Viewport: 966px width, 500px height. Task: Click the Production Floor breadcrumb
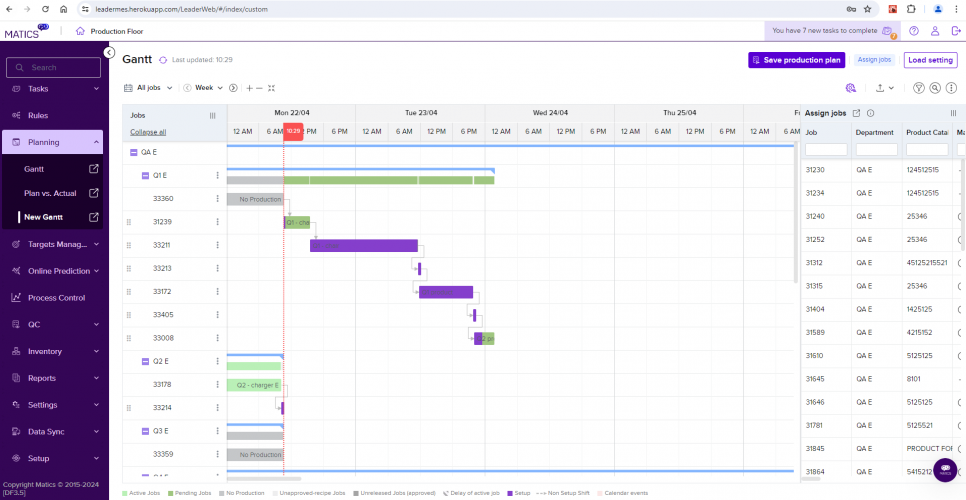pyautogui.click(x=116, y=31)
